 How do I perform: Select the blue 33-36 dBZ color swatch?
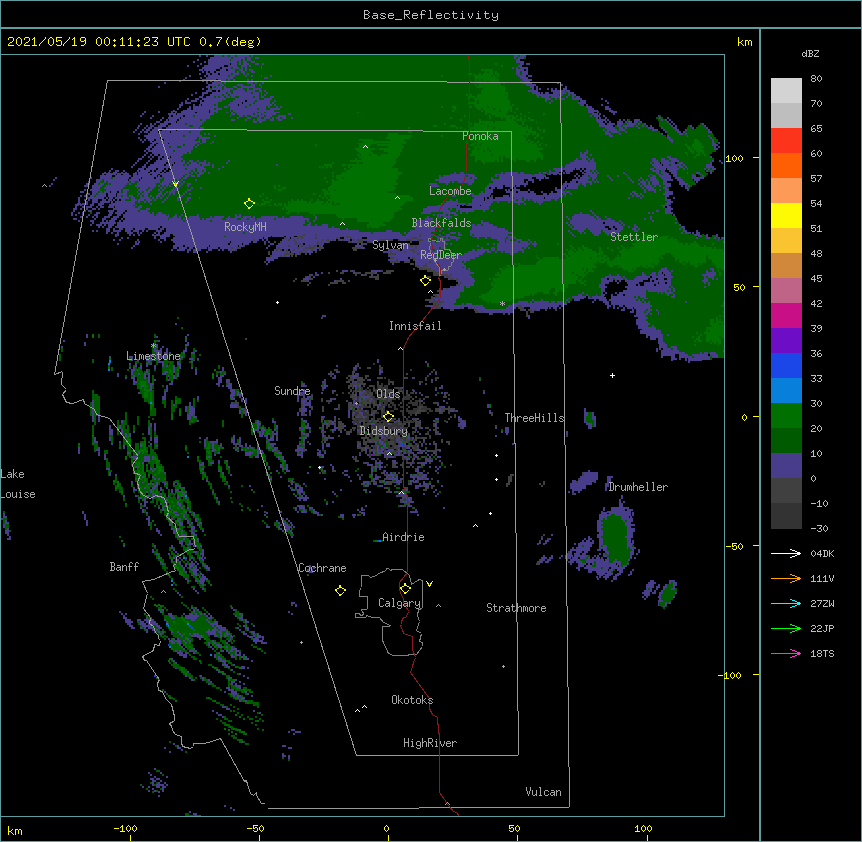click(786, 365)
